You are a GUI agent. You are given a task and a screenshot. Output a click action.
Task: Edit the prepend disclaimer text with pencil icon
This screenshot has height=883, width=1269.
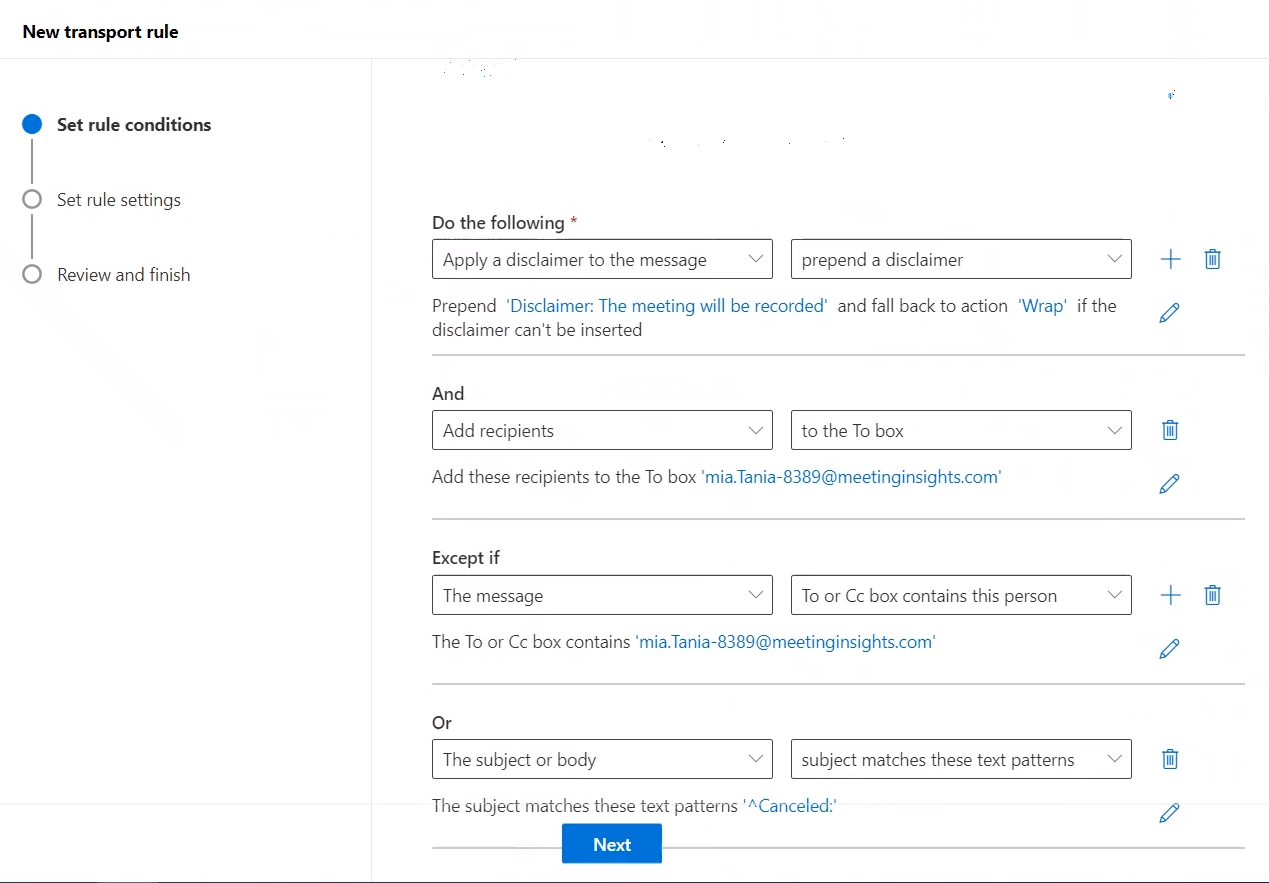(1169, 313)
